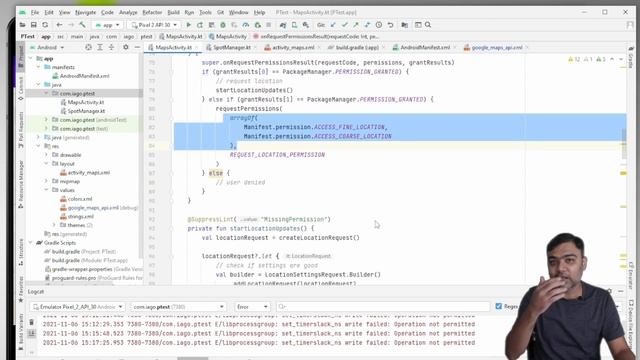
Task: Open the com.iago.ptest process dropdown
Action: tap(178, 307)
